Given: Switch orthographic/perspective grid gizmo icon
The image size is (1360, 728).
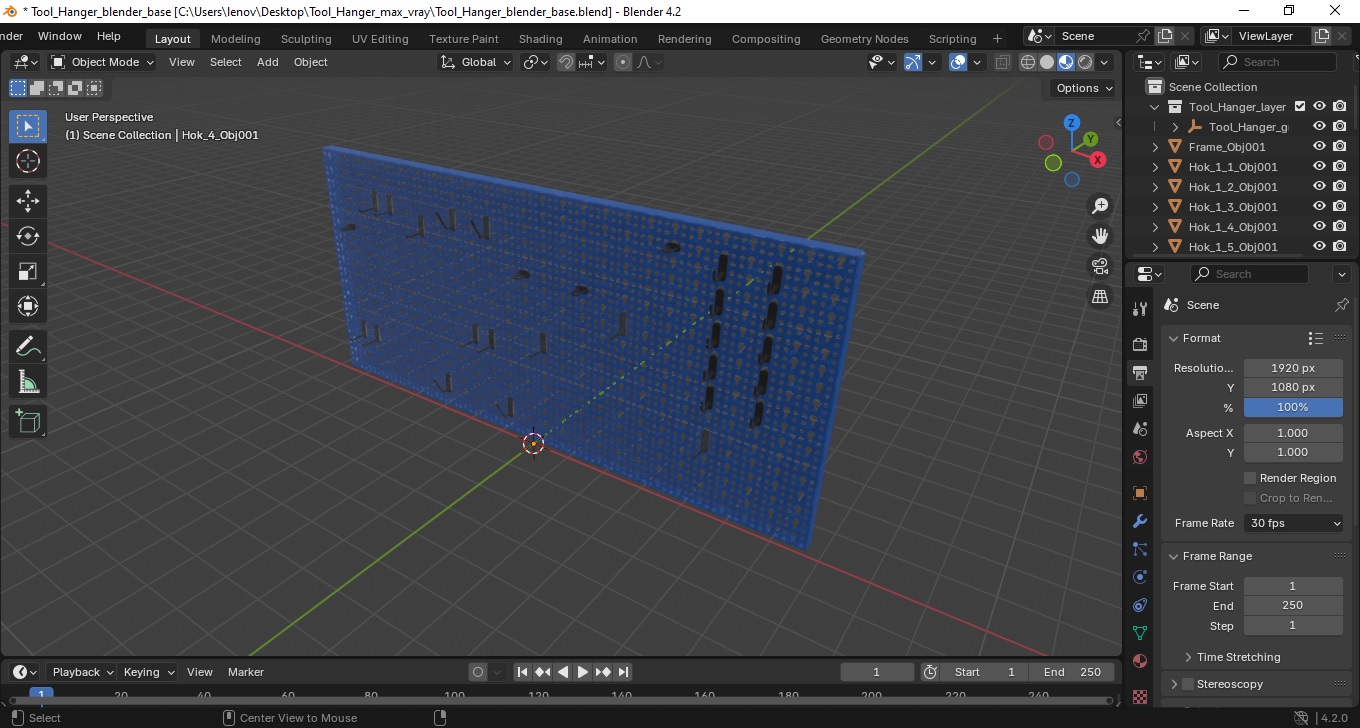Looking at the screenshot, I should click(x=1100, y=297).
